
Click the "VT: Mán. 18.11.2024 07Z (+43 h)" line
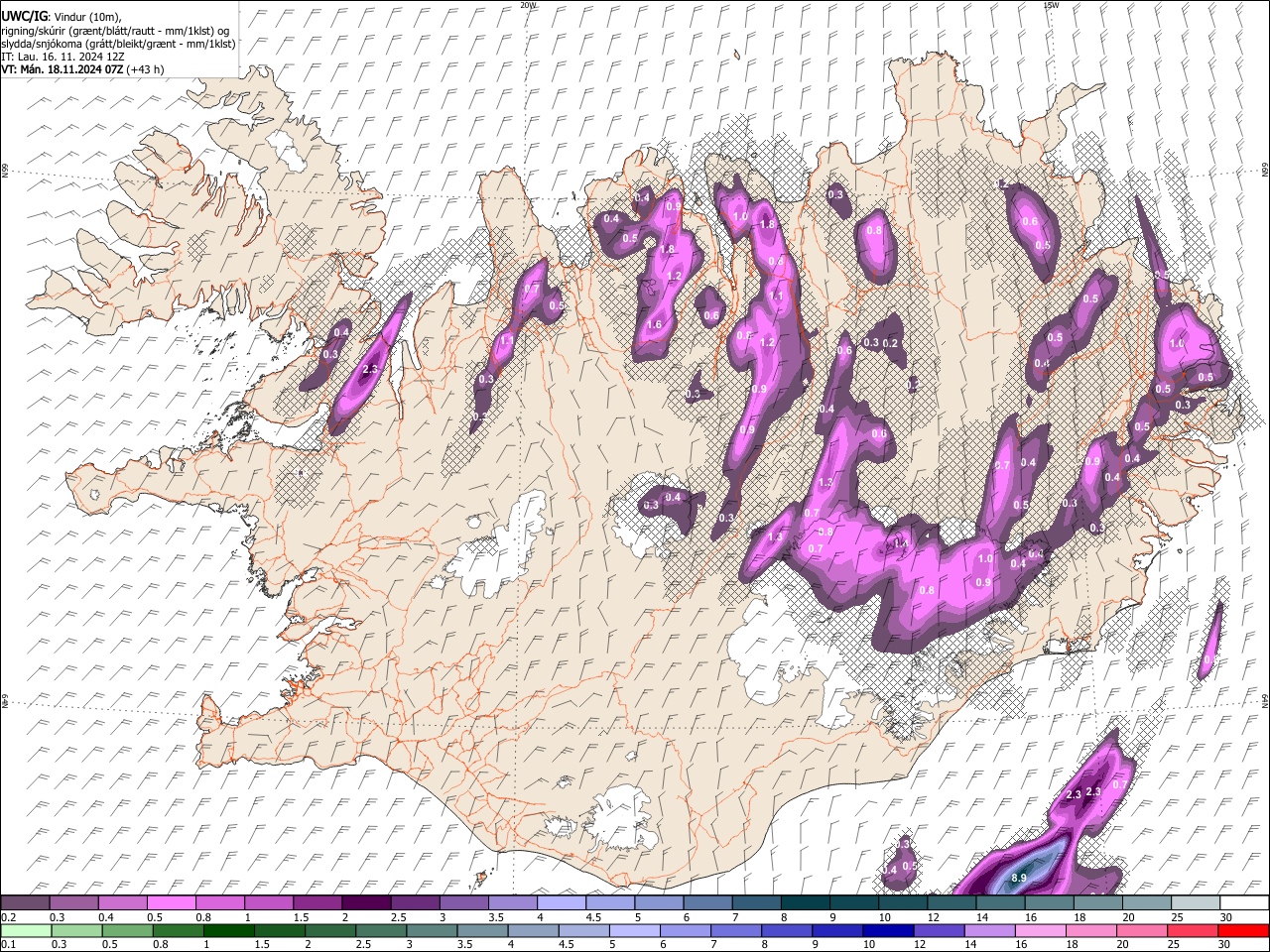coord(82,69)
